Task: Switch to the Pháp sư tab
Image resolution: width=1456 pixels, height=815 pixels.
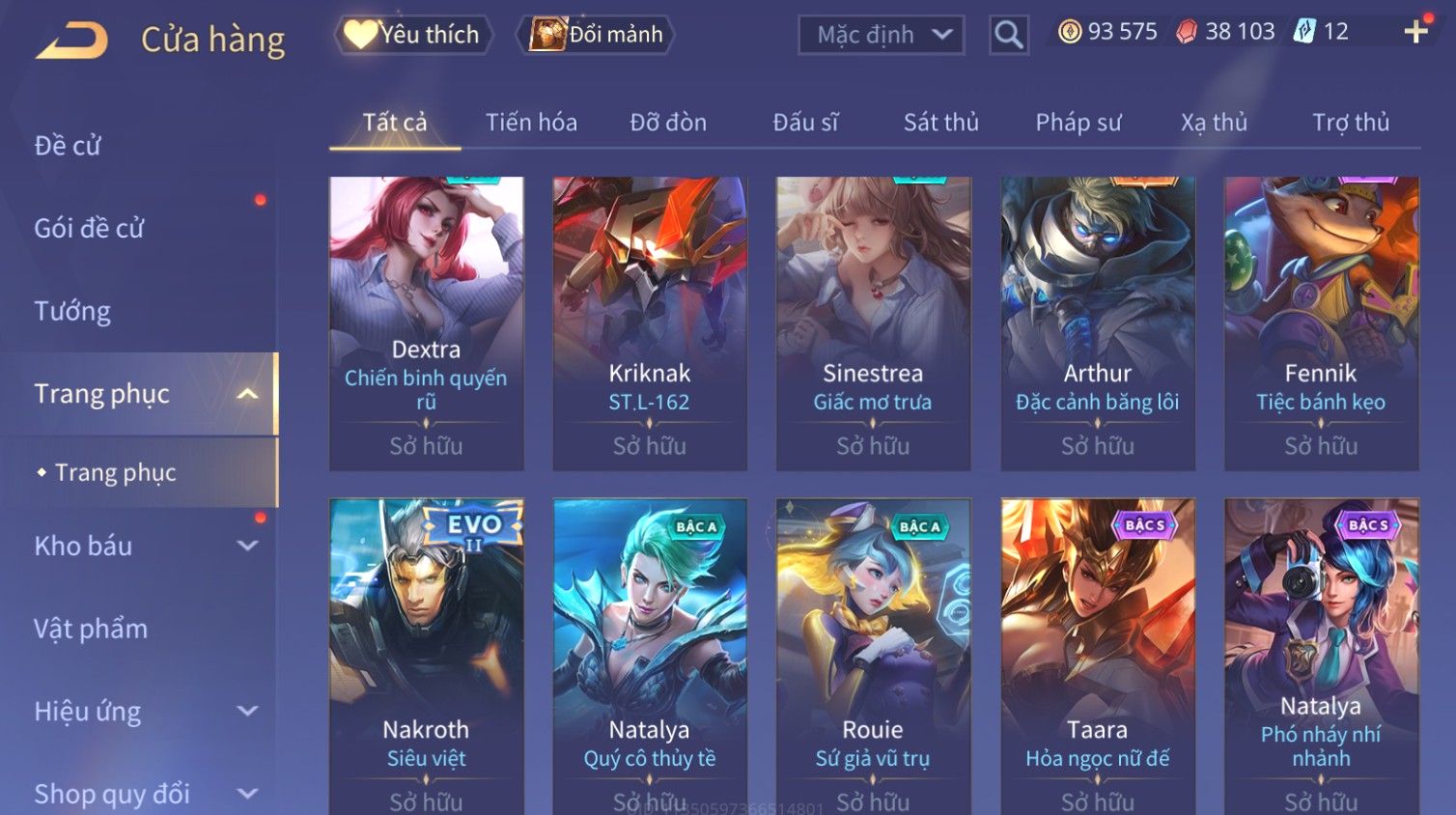Action: click(x=1078, y=123)
